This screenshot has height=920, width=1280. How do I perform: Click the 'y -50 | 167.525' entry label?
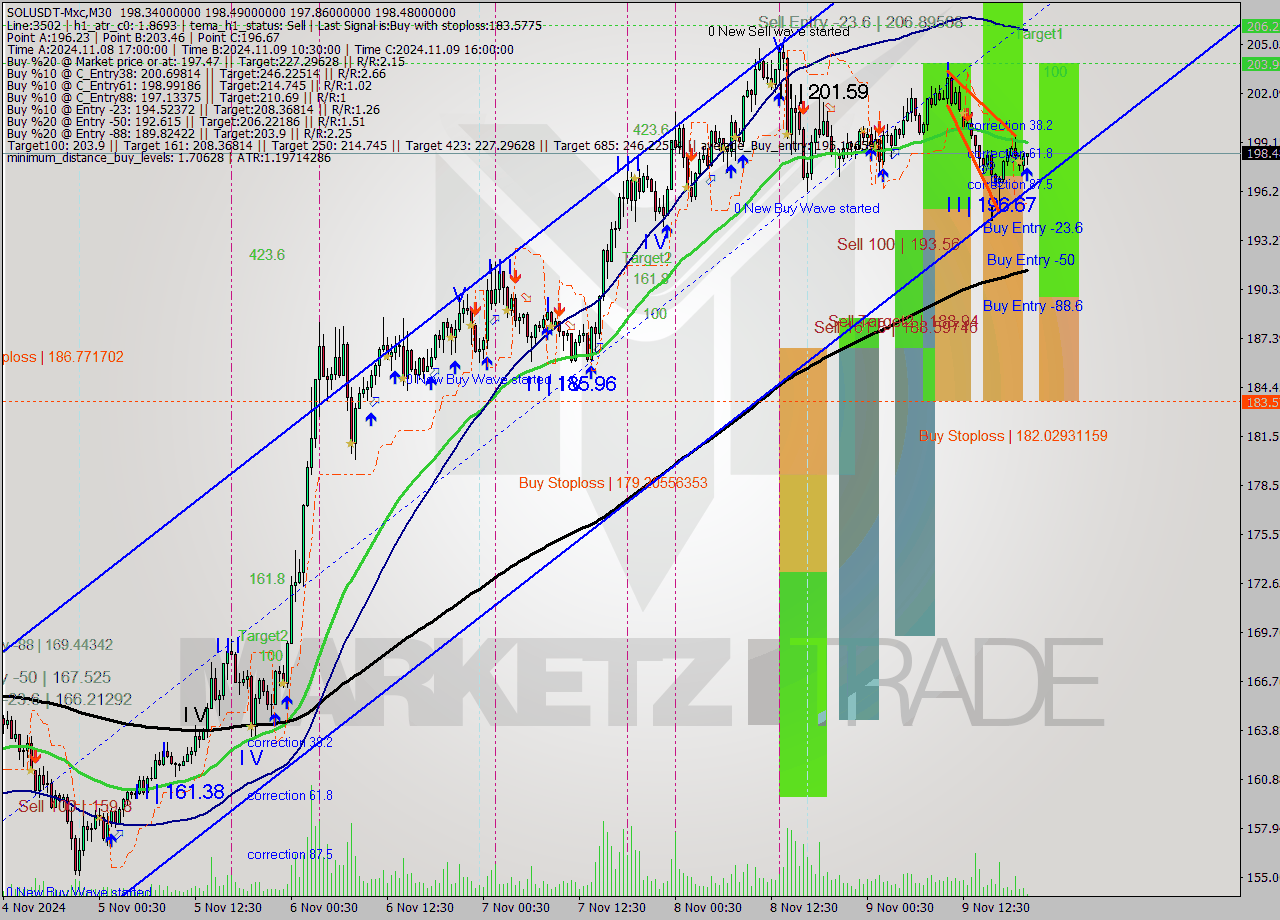pyautogui.click(x=56, y=677)
